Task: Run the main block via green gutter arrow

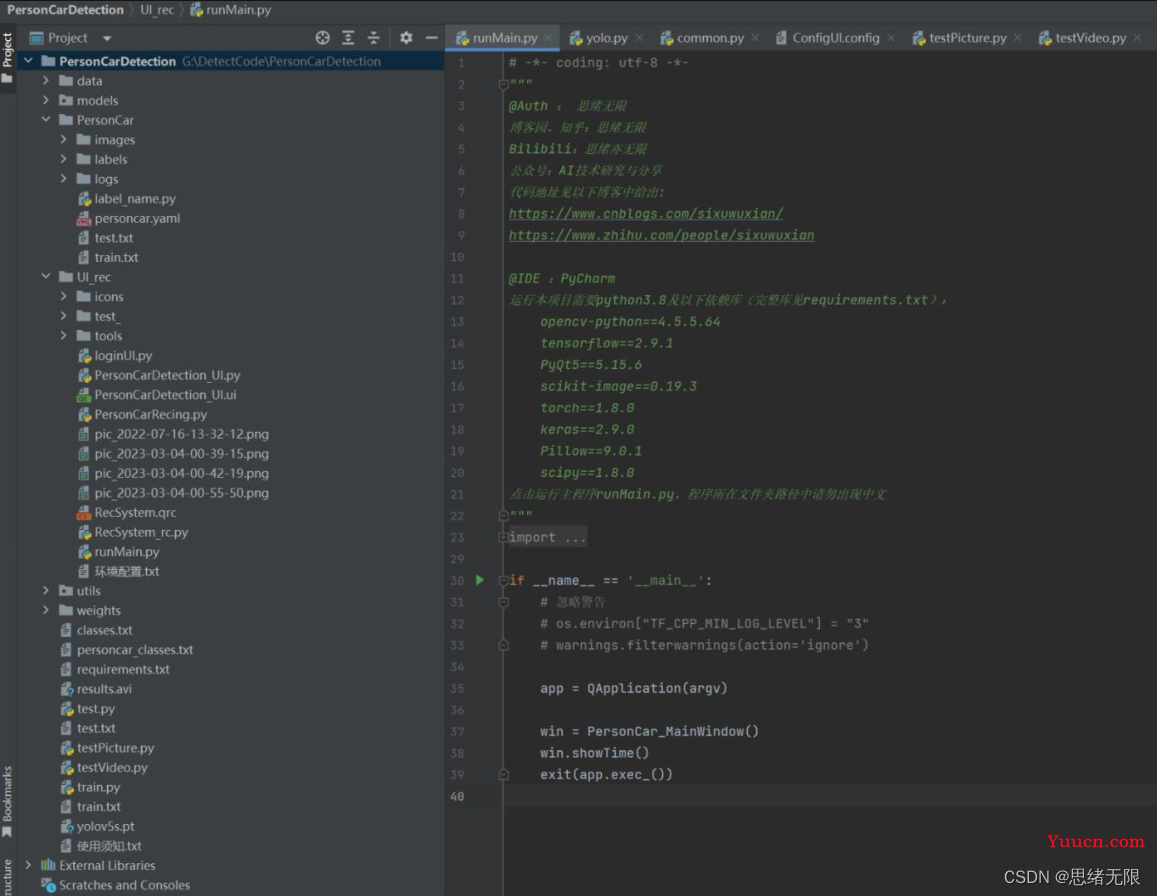Action: tap(480, 580)
